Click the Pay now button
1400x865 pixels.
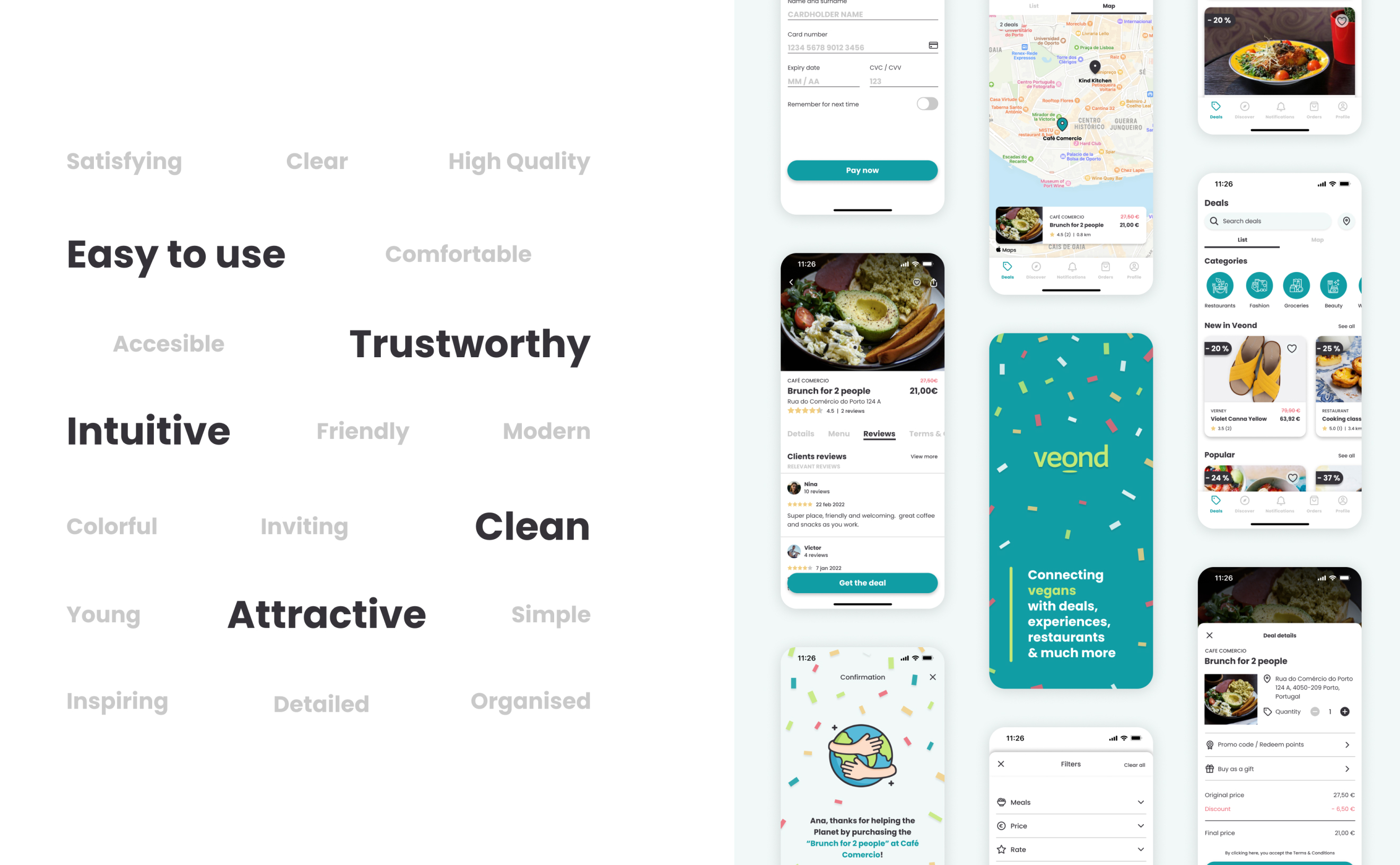(x=862, y=170)
